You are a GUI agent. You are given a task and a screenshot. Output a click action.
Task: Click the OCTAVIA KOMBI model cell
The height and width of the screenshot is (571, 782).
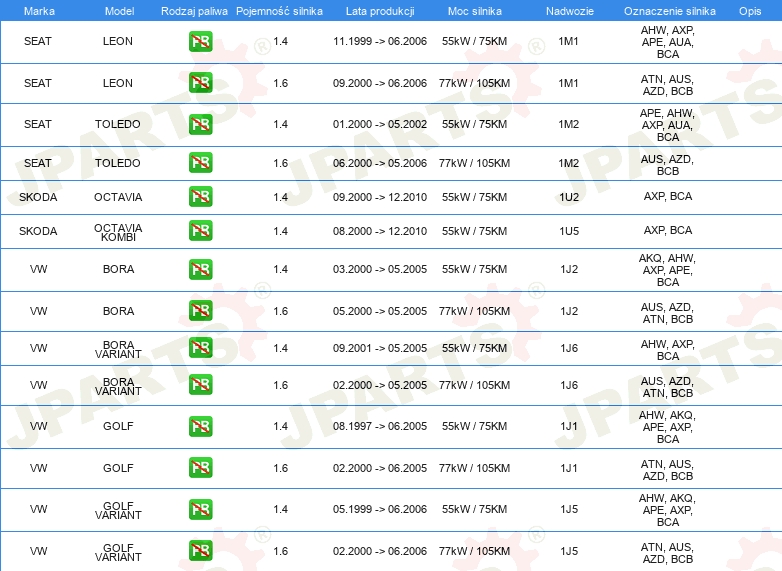click(x=118, y=232)
